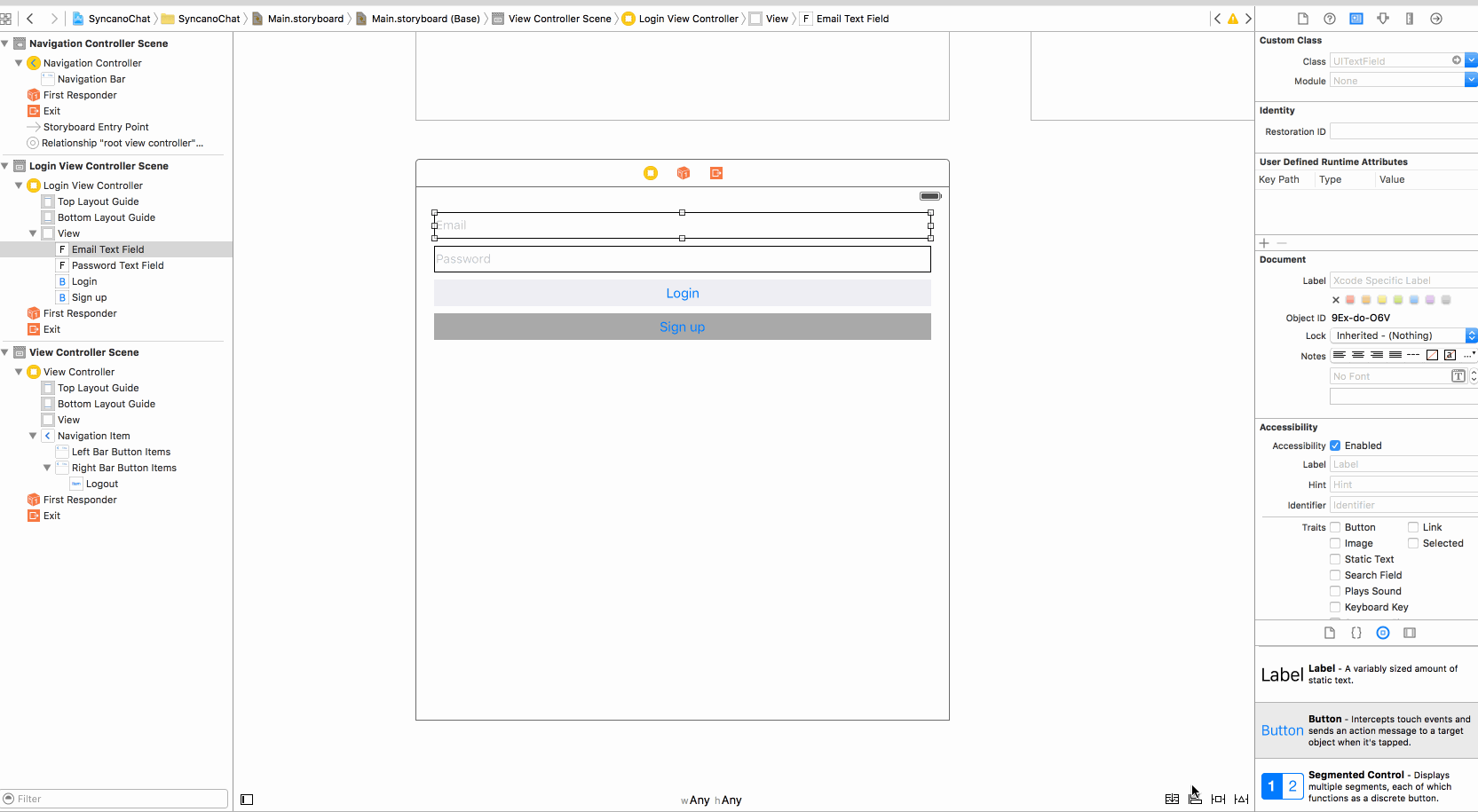Show the Connections inspector
1478x812 pixels.
pos(1436,19)
